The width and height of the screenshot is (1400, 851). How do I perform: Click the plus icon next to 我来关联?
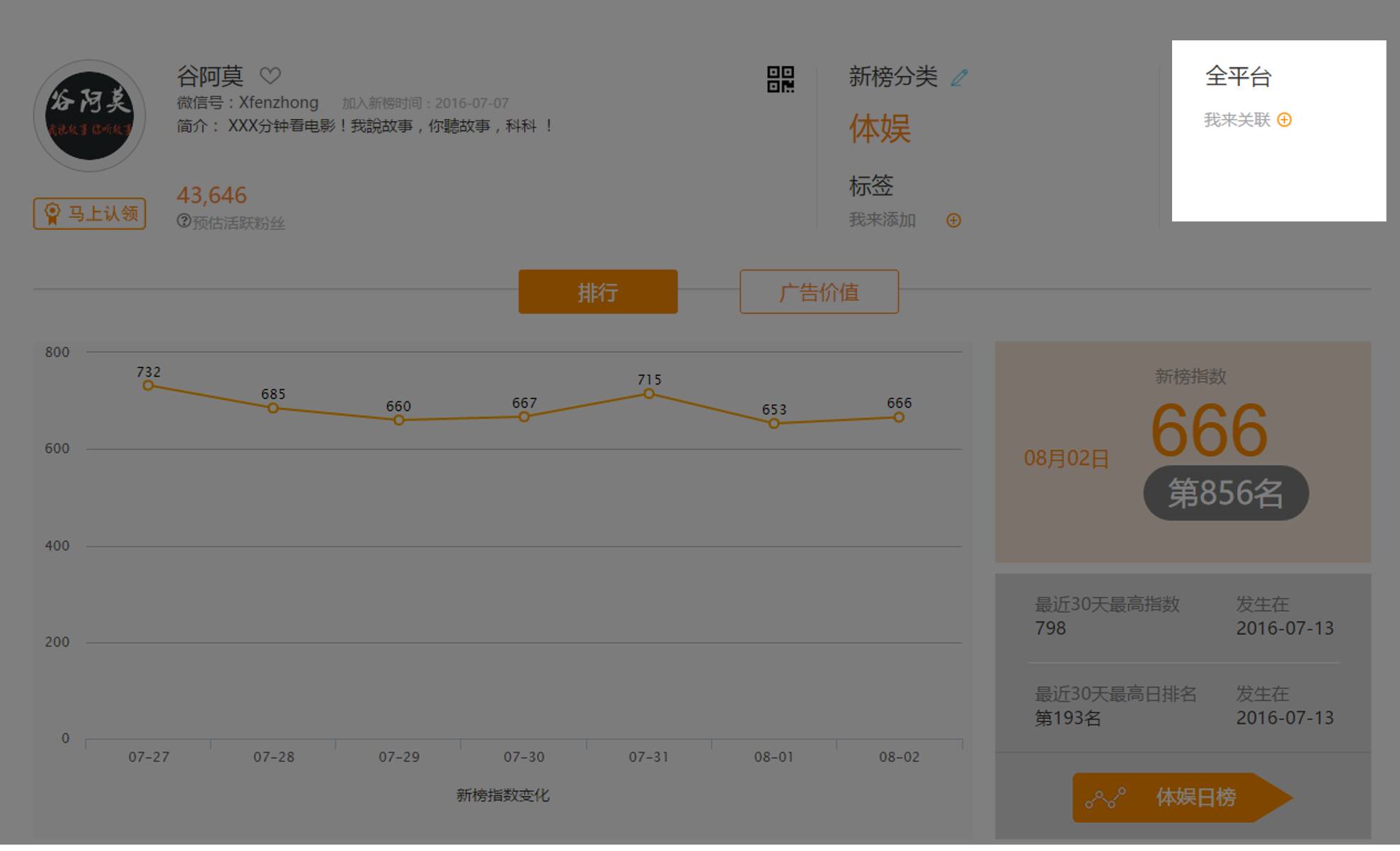tap(1284, 120)
